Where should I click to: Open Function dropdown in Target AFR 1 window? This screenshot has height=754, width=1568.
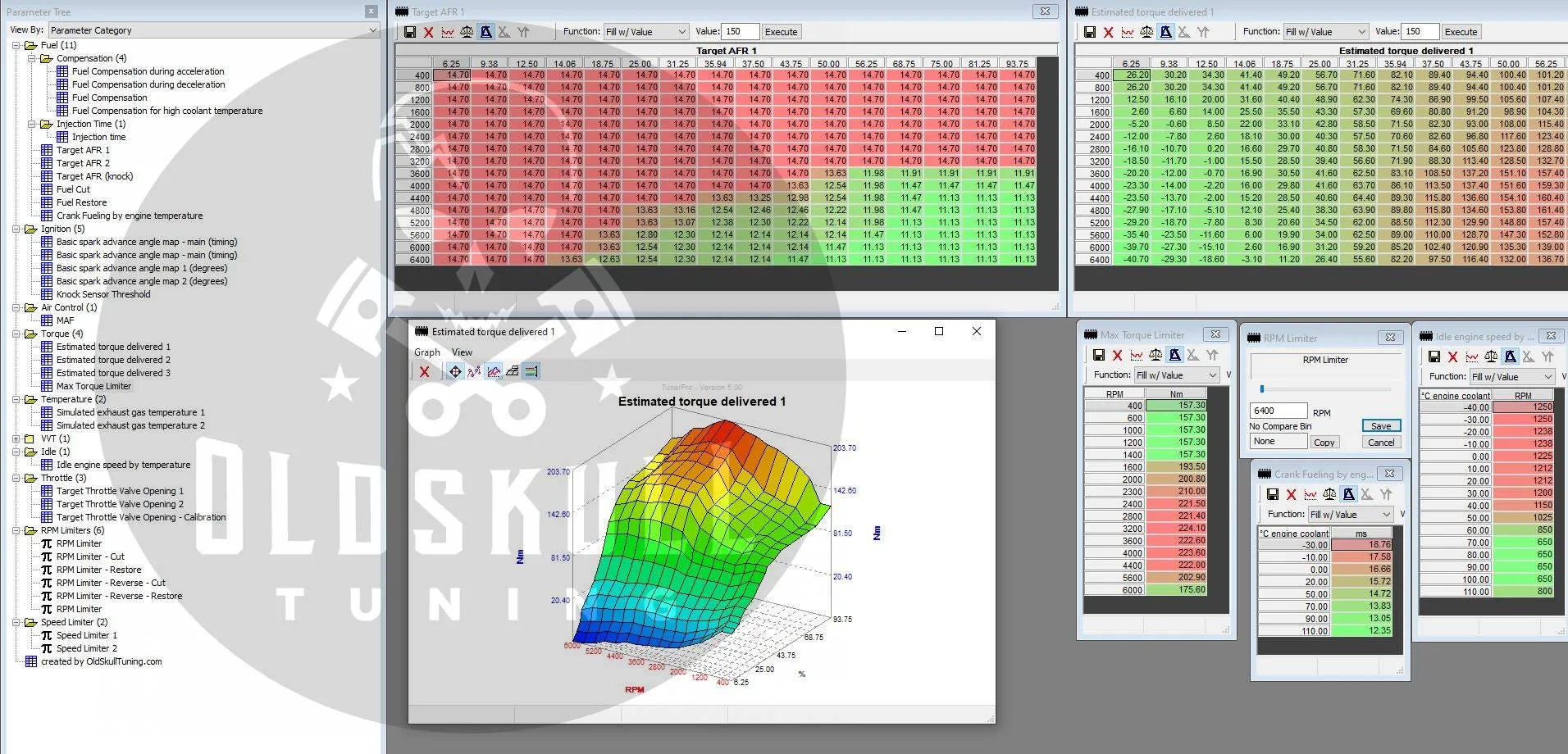point(645,32)
